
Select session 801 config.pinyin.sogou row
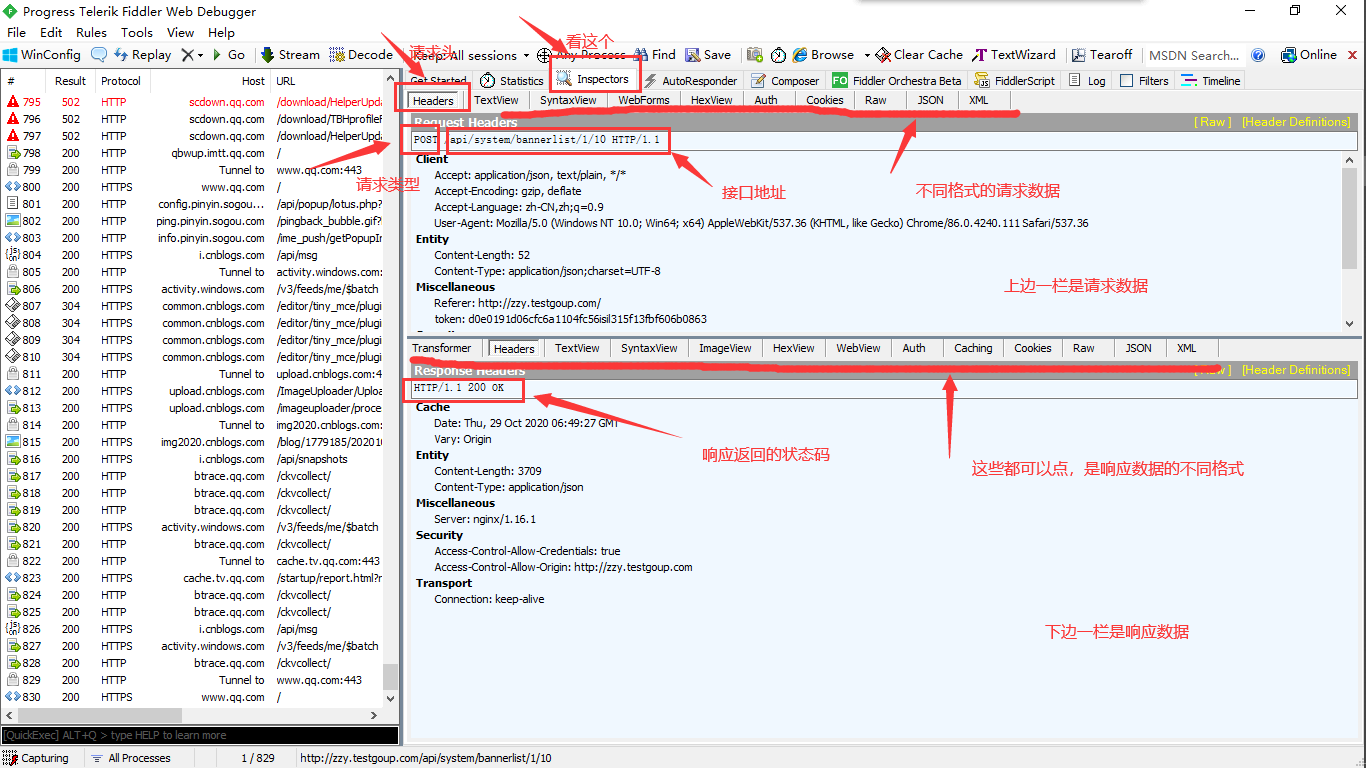point(192,204)
